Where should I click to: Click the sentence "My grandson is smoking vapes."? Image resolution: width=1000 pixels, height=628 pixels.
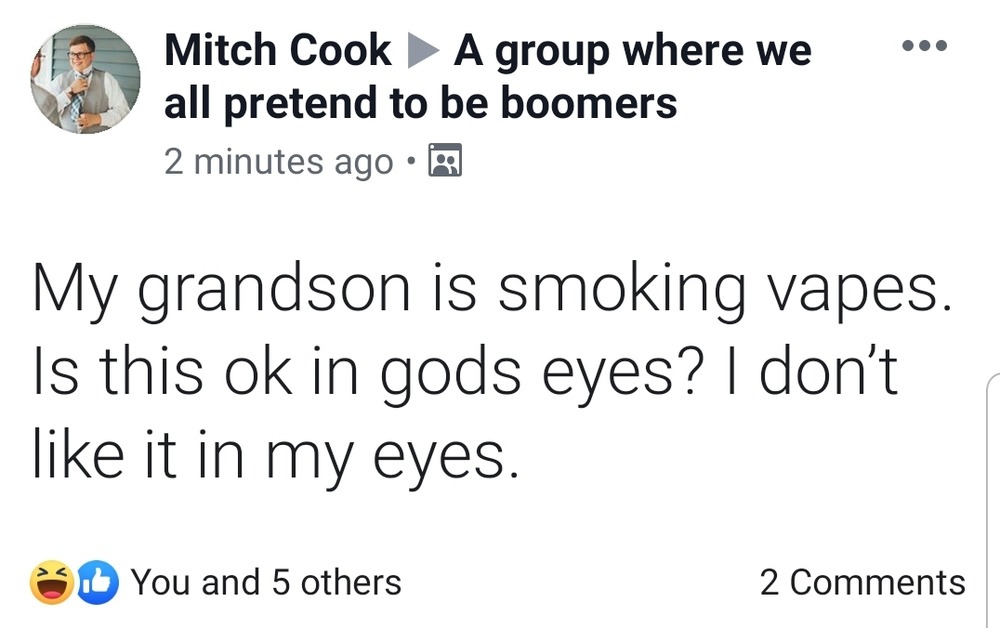pos(488,291)
